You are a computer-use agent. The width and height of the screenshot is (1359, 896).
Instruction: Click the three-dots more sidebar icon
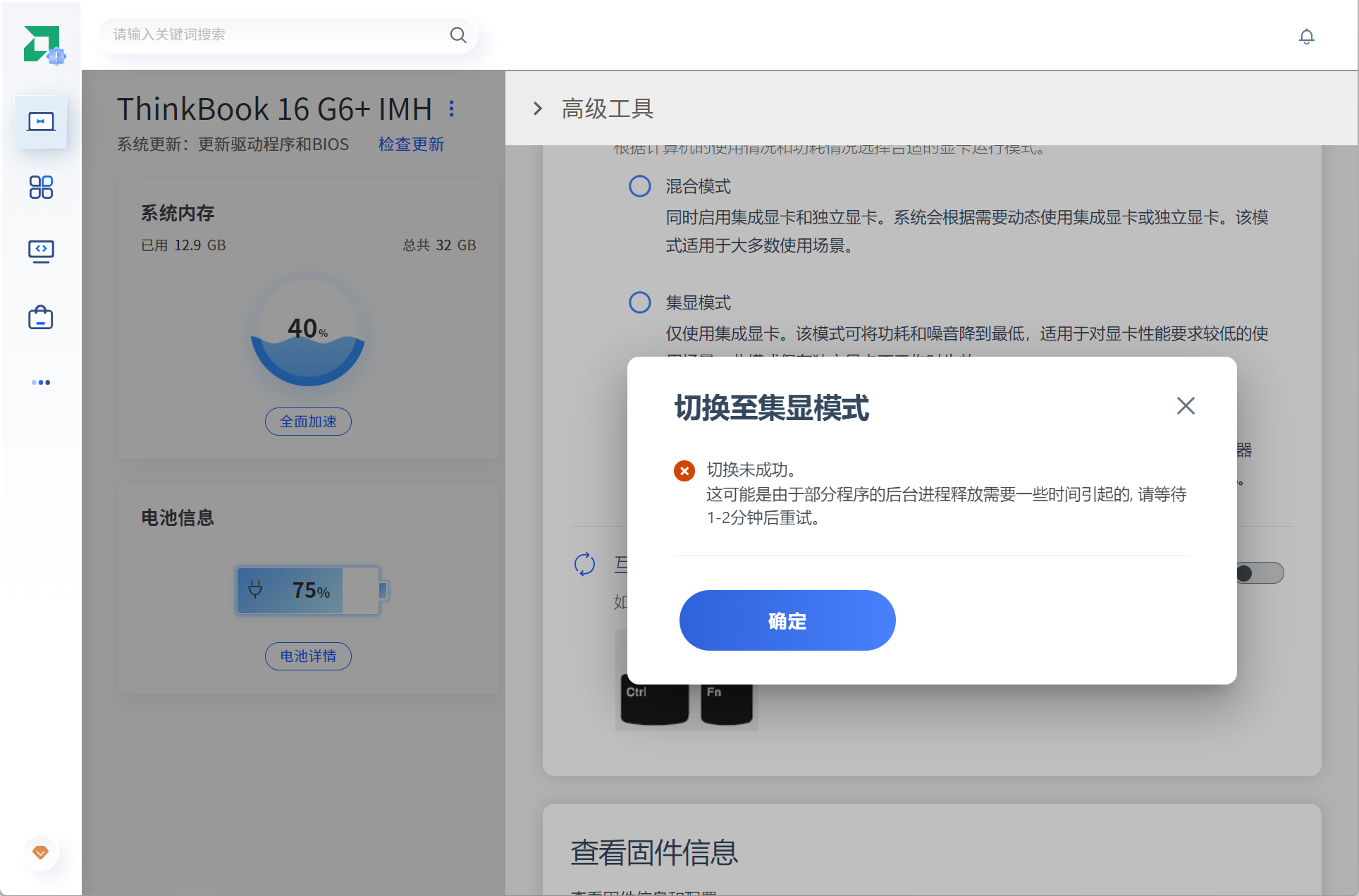click(41, 382)
